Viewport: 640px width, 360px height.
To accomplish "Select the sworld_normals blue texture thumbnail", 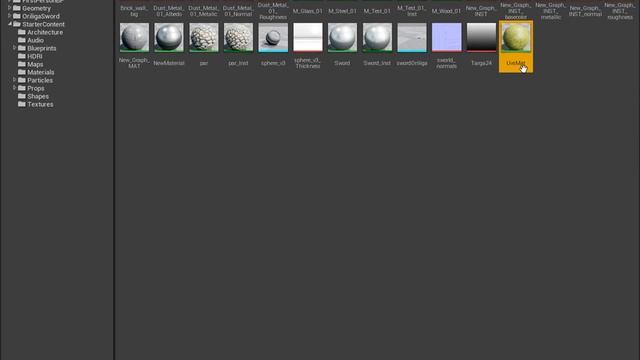I will tap(447, 38).
